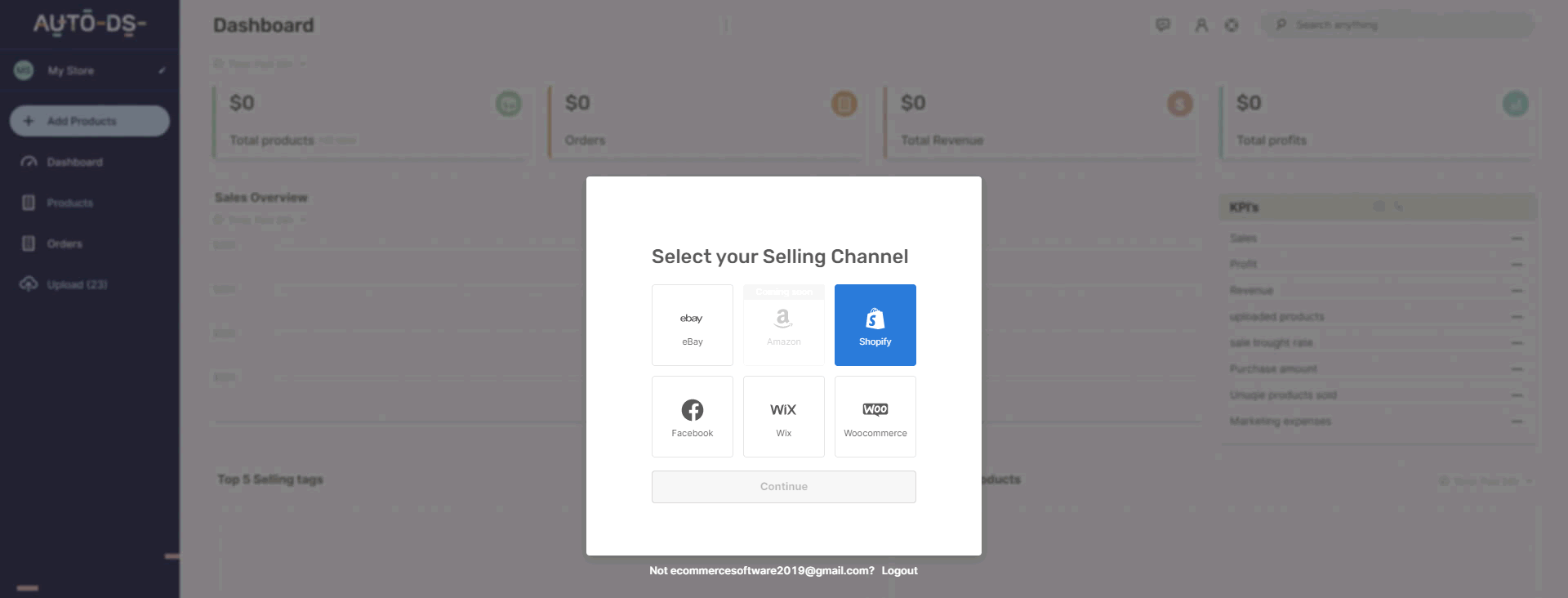The image size is (1568, 598).
Task: Select the eBay selling channel
Action: tap(693, 325)
